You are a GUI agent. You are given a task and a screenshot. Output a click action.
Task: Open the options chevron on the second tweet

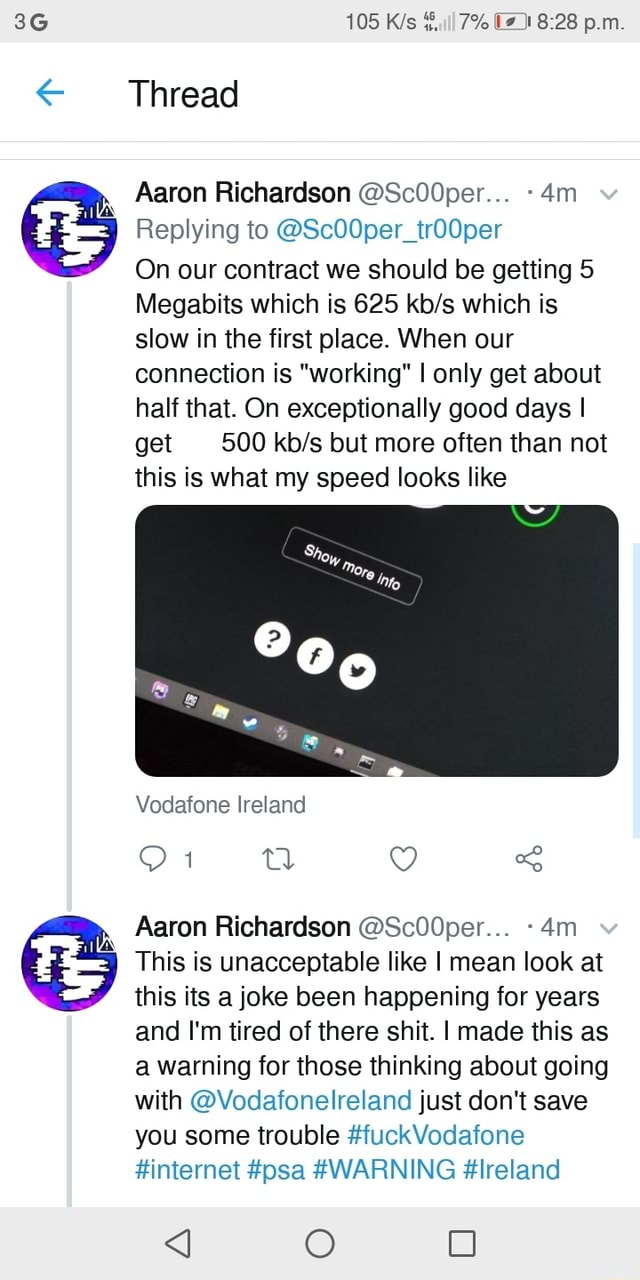point(609,927)
